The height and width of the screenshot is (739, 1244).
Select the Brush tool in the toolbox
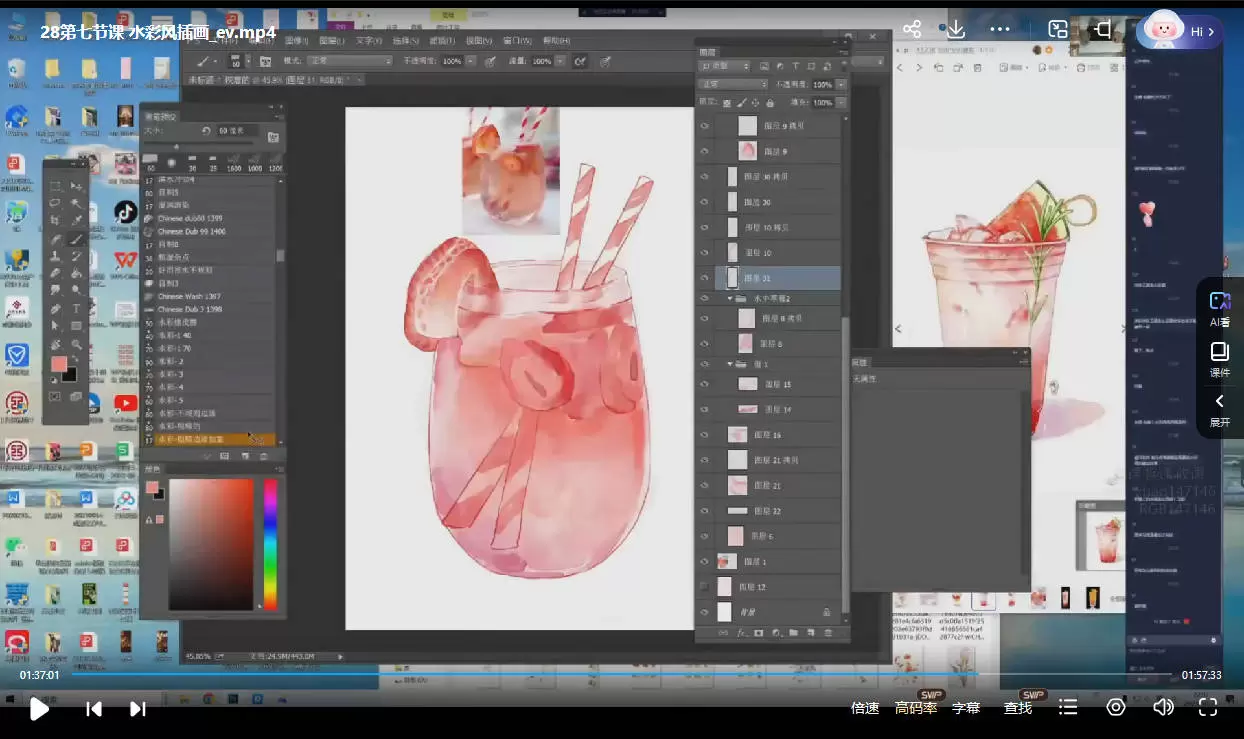pos(77,239)
